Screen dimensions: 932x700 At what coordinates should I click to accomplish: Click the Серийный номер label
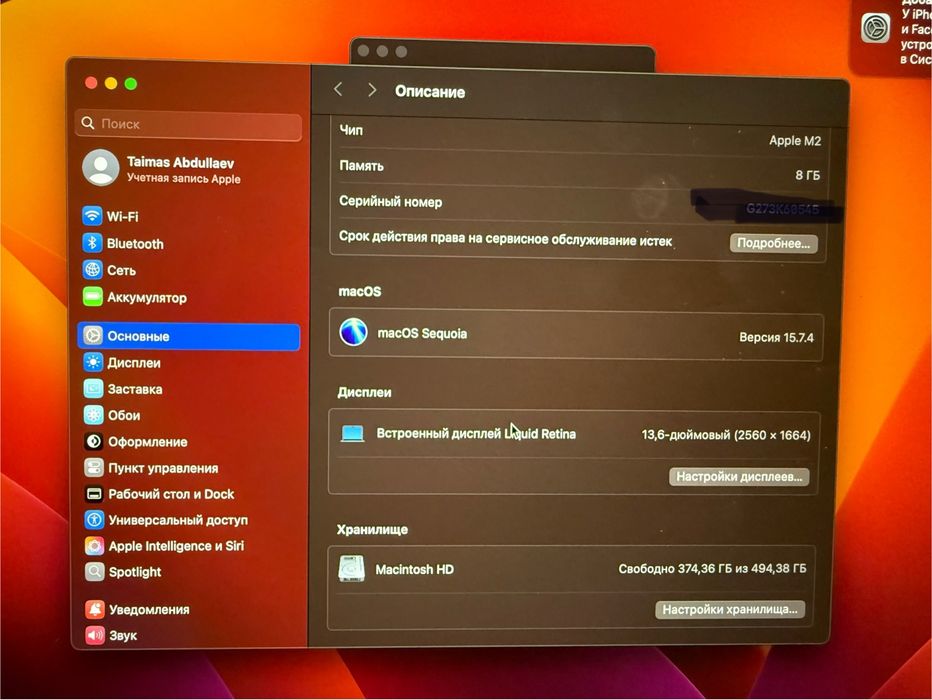391,201
